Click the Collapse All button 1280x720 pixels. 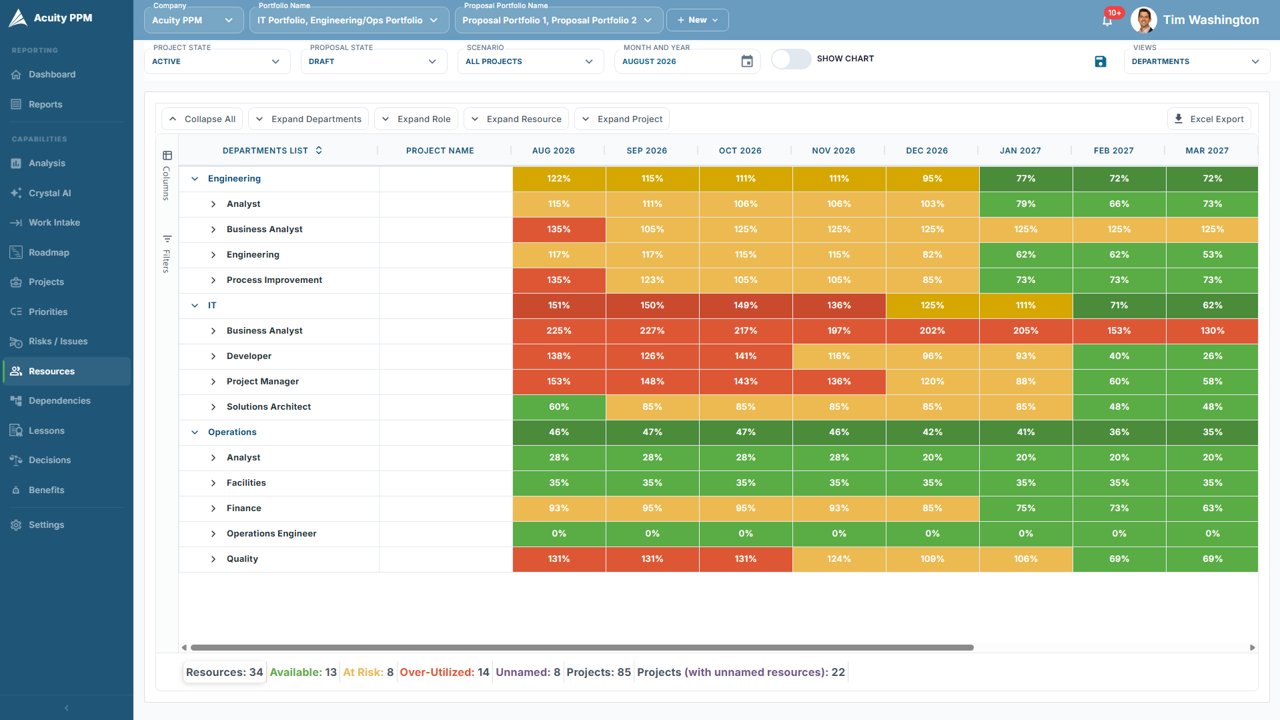(202, 119)
